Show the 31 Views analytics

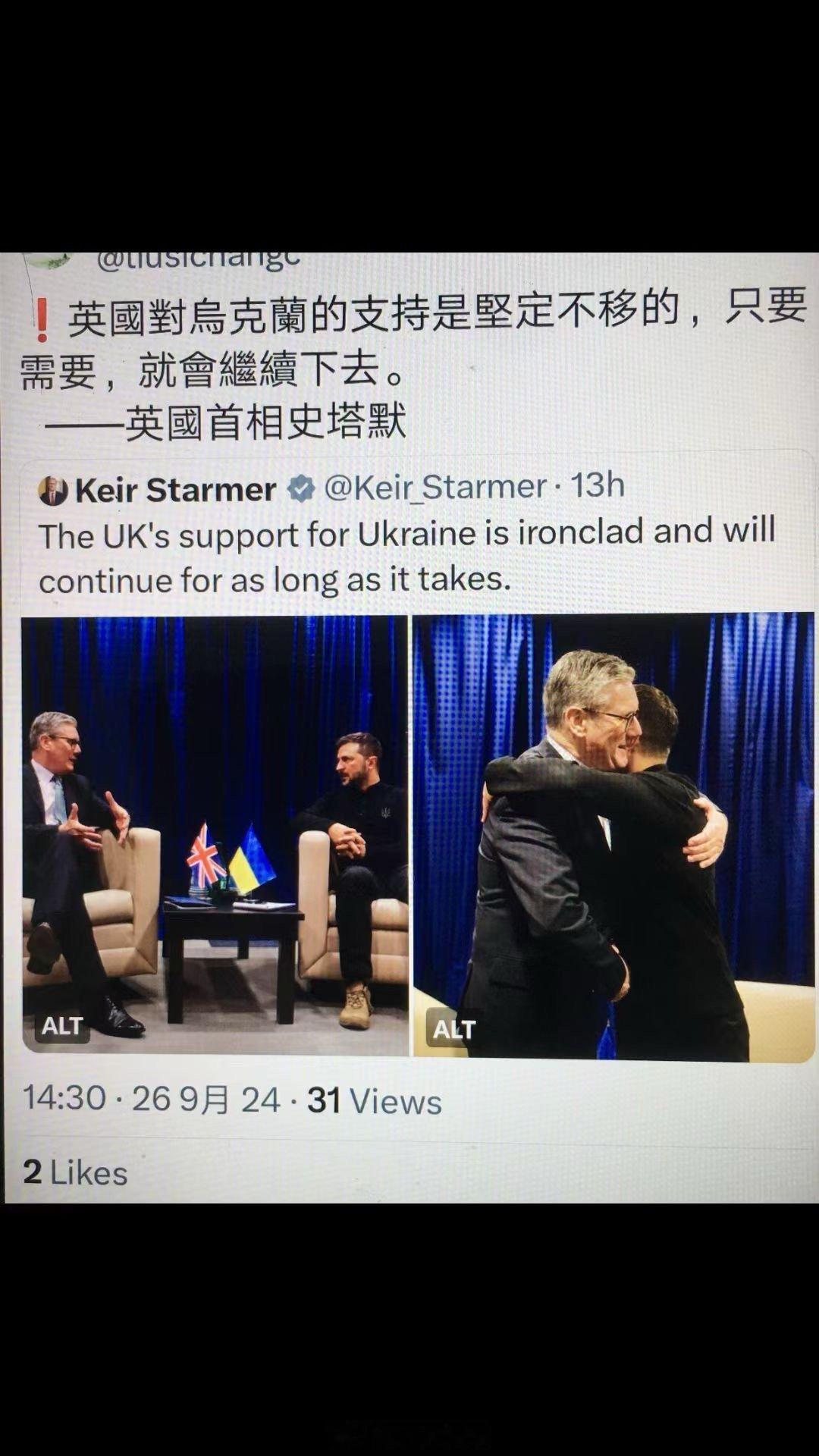[x=375, y=1101]
